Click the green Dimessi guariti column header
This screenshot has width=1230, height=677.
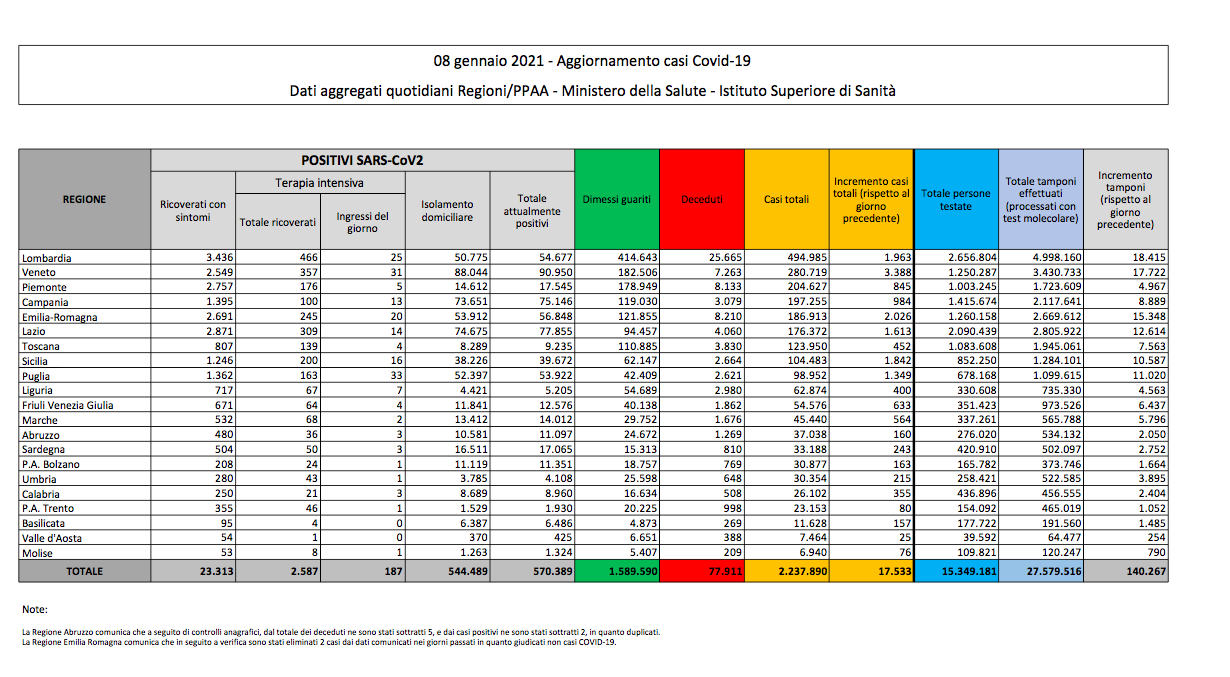point(616,199)
